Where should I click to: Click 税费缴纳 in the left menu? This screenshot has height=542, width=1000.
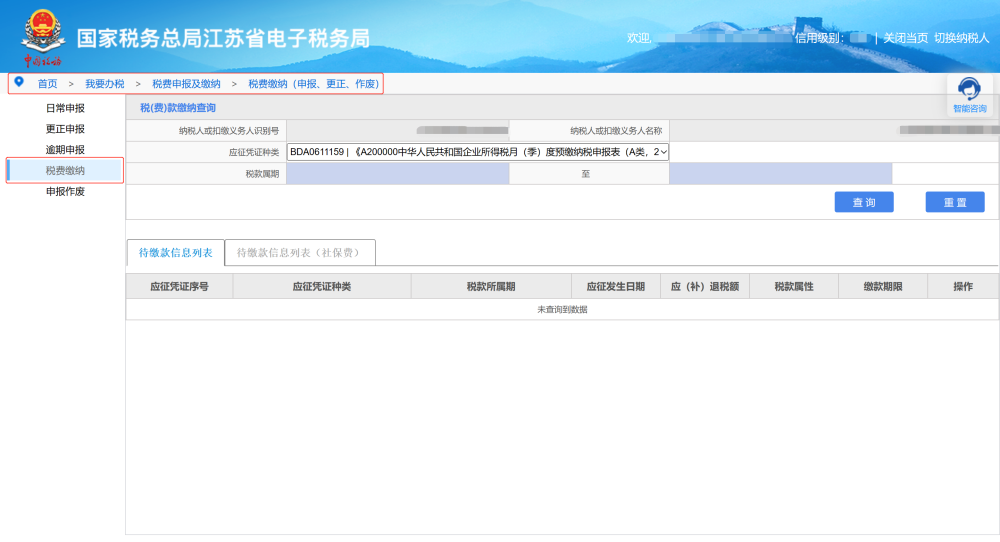[65, 171]
